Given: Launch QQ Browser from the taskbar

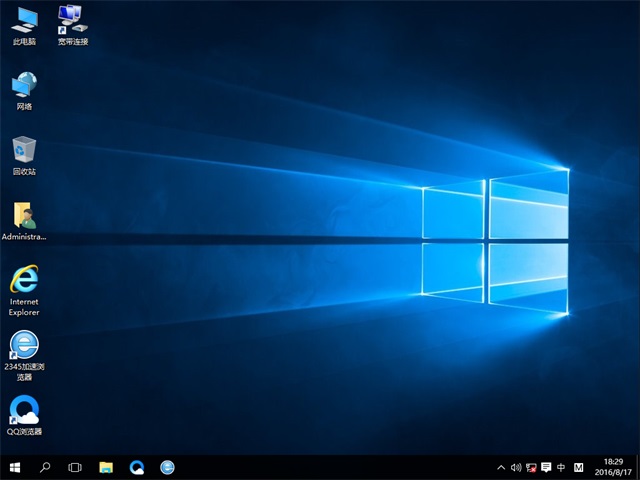Looking at the screenshot, I should (137, 467).
